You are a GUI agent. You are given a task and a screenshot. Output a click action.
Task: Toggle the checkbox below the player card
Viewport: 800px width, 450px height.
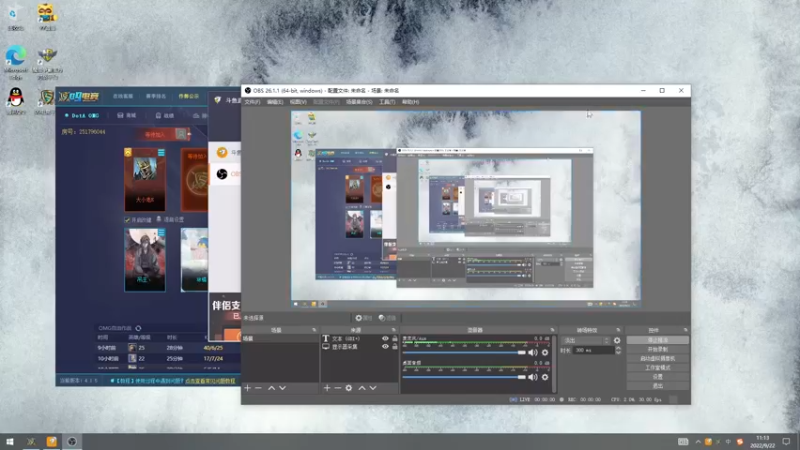click(x=127, y=220)
